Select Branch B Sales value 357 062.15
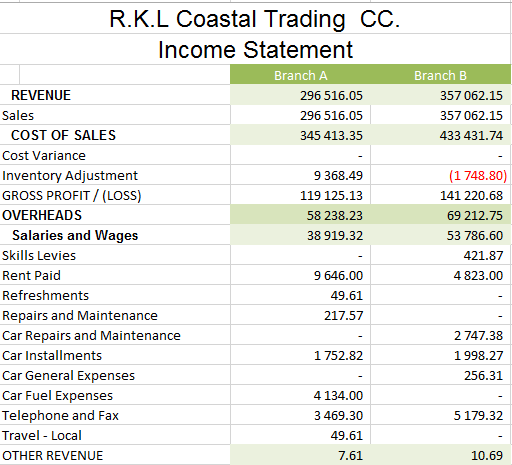 (x=471, y=116)
